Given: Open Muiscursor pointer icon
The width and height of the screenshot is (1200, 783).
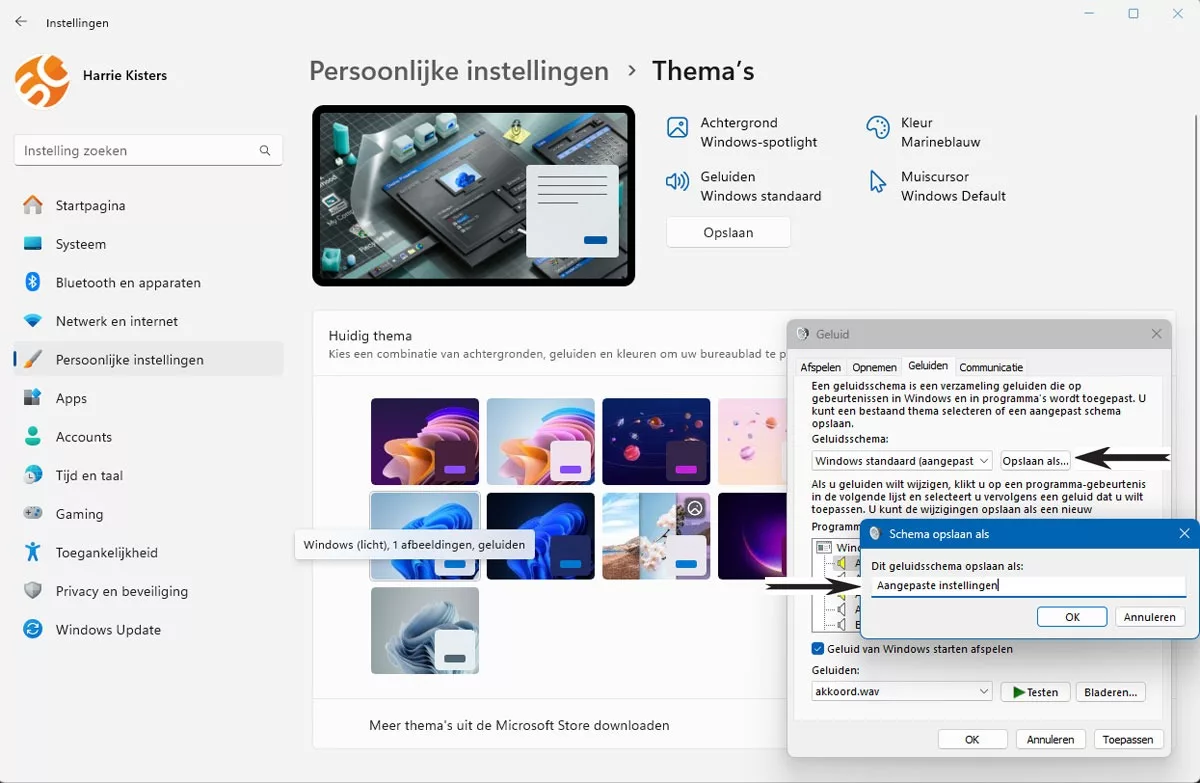Looking at the screenshot, I should click(877, 182).
